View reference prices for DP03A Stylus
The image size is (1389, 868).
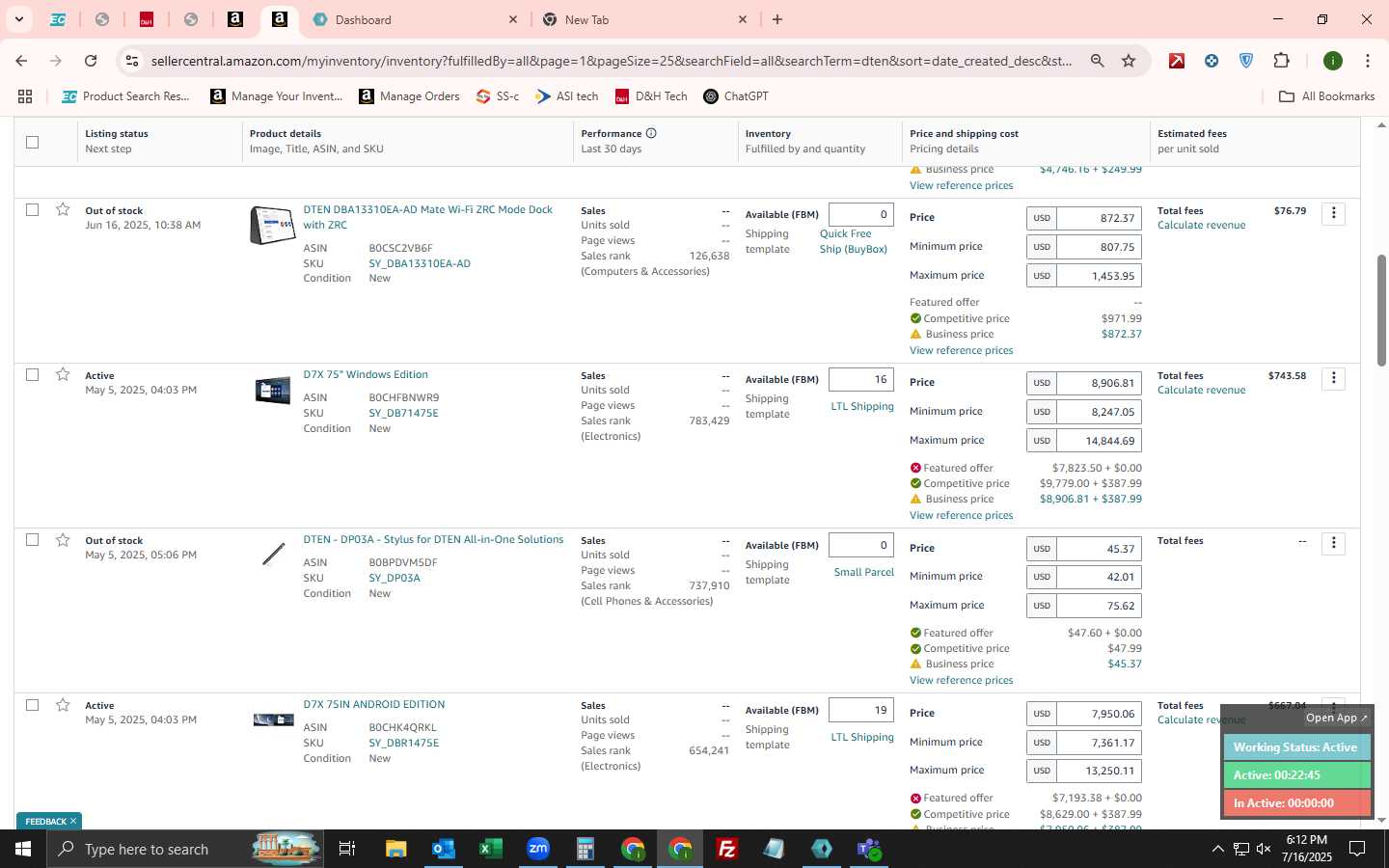(961, 680)
